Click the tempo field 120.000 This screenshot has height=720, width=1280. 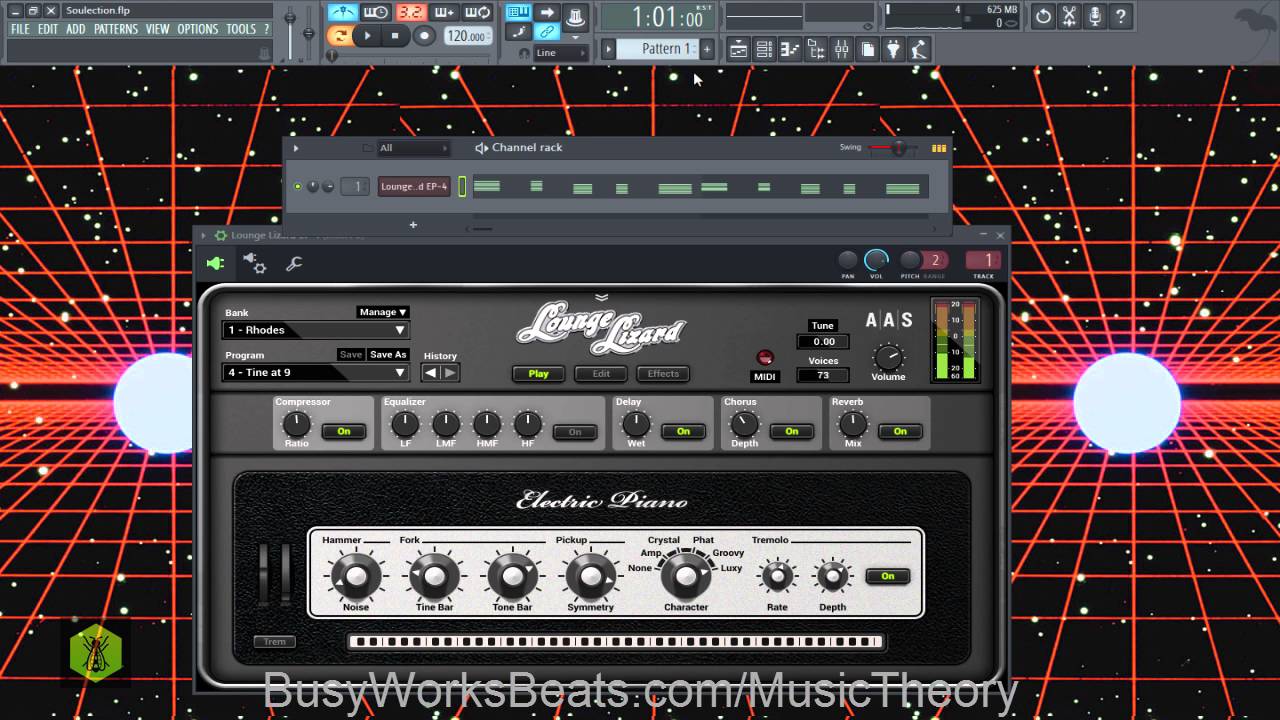click(468, 36)
